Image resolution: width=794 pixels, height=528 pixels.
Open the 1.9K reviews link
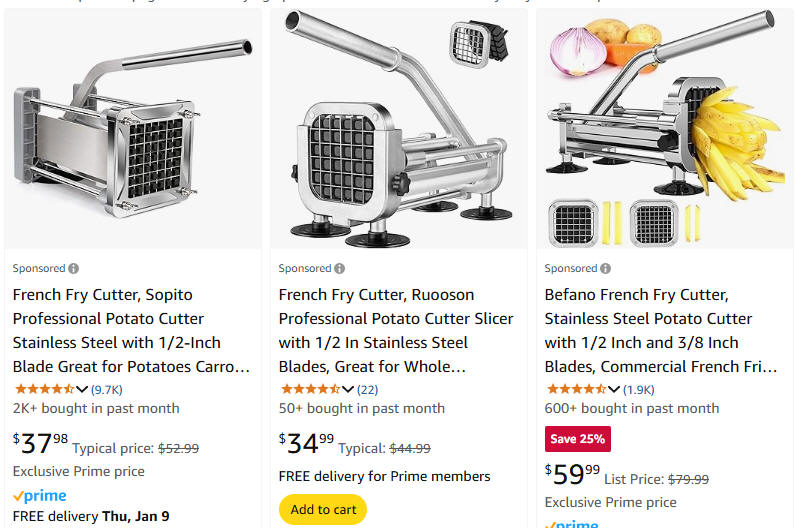[639, 390]
